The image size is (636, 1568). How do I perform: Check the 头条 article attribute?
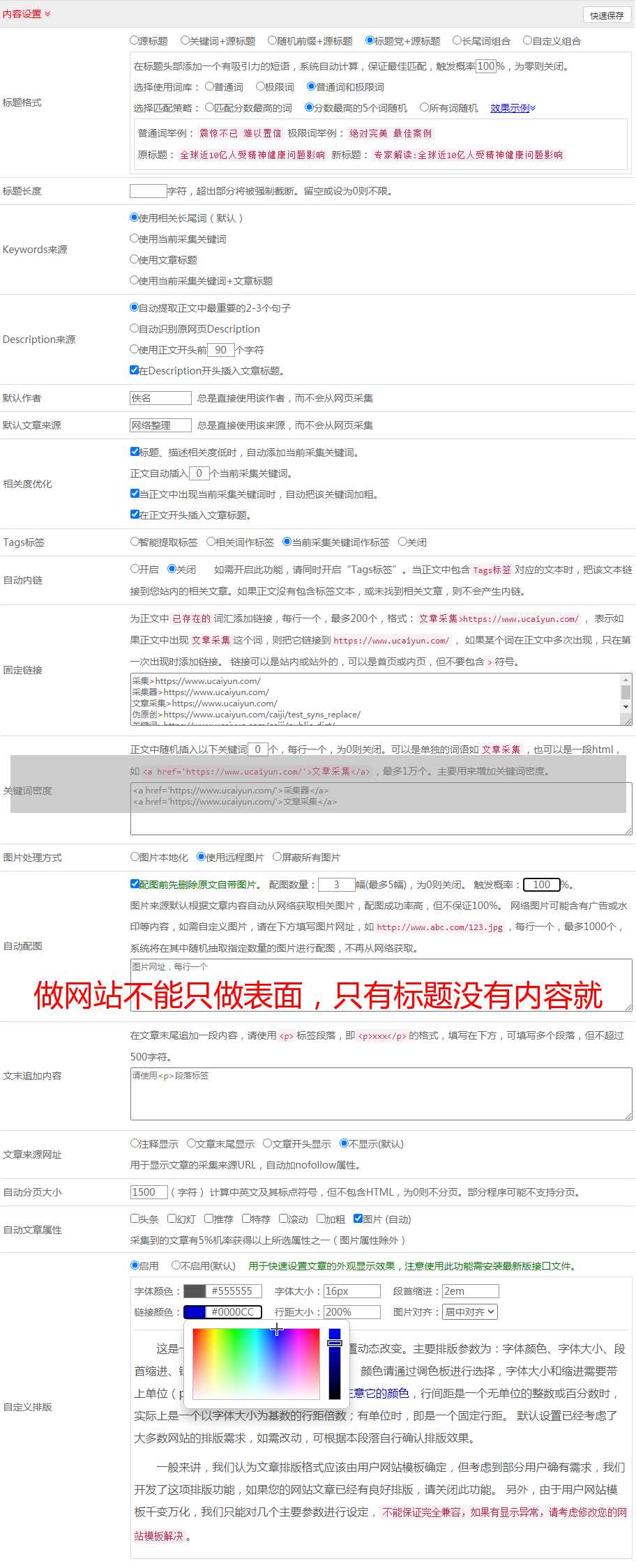pos(135,1219)
